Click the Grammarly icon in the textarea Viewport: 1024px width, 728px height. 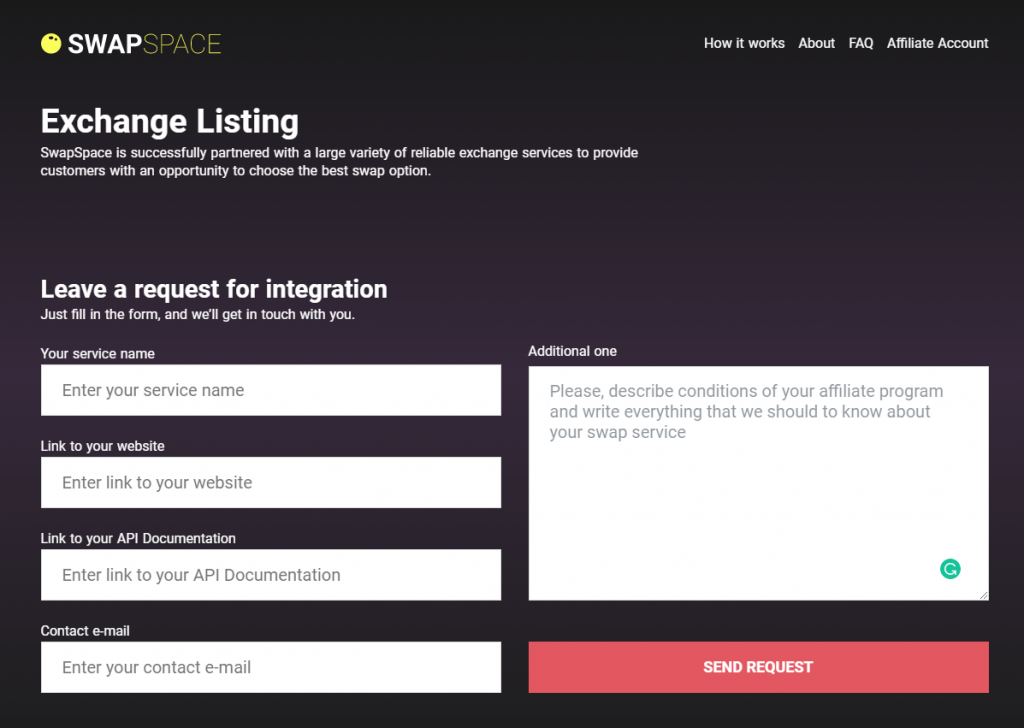(x=950, y=569)
